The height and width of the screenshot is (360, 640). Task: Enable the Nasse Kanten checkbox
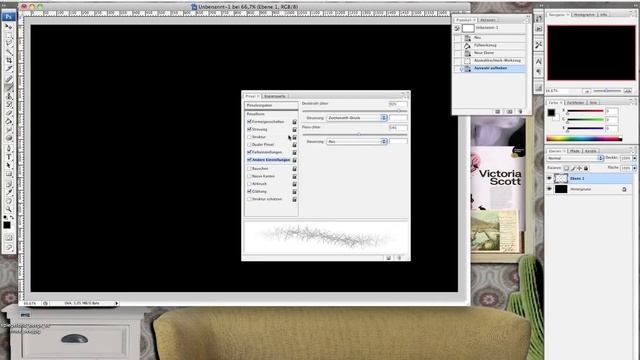point(249,176)
